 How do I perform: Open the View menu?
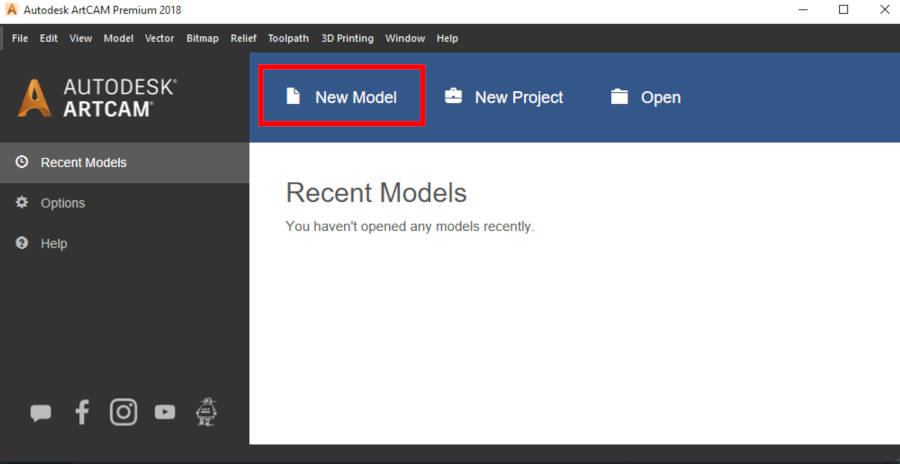[x=80, y=38]
